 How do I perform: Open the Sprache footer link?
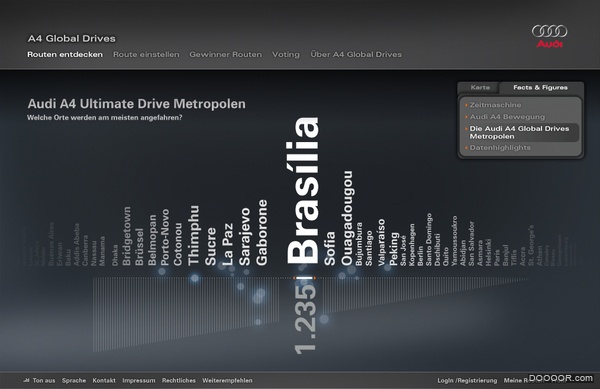point(74,380)
